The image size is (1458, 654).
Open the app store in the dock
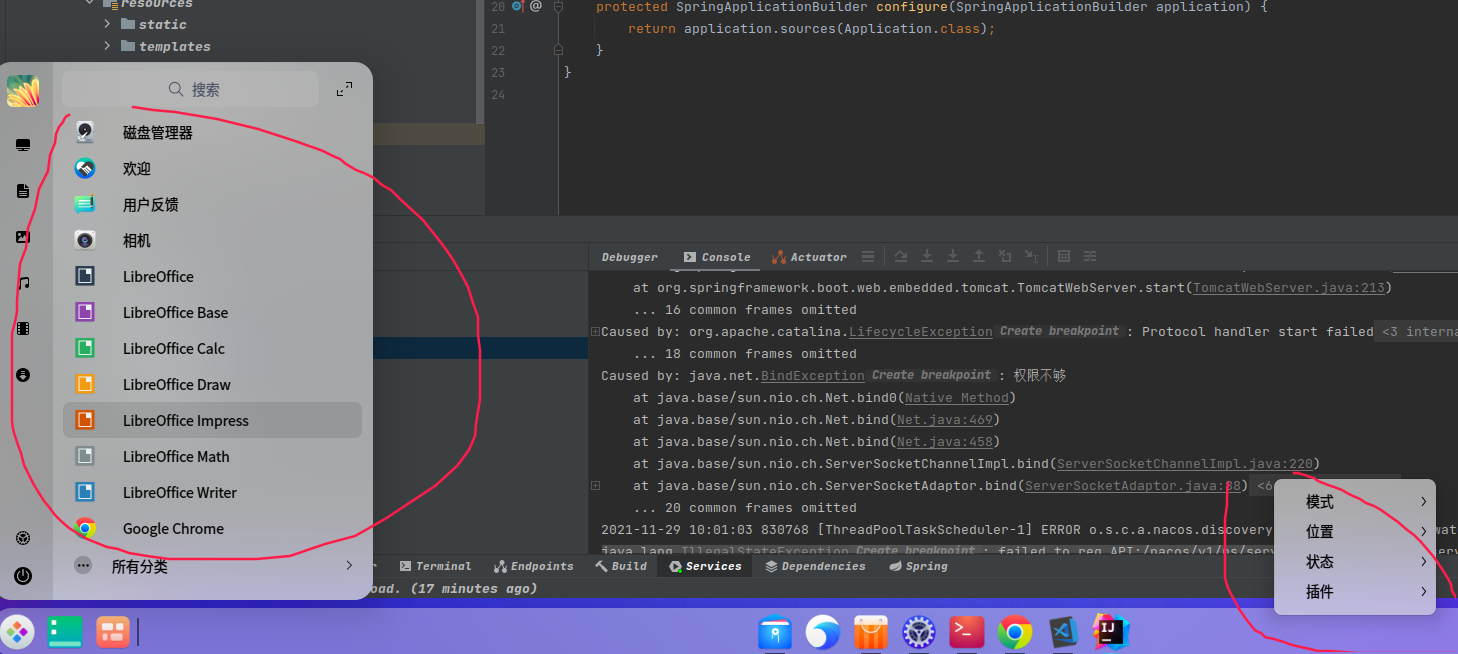(871, 632)
